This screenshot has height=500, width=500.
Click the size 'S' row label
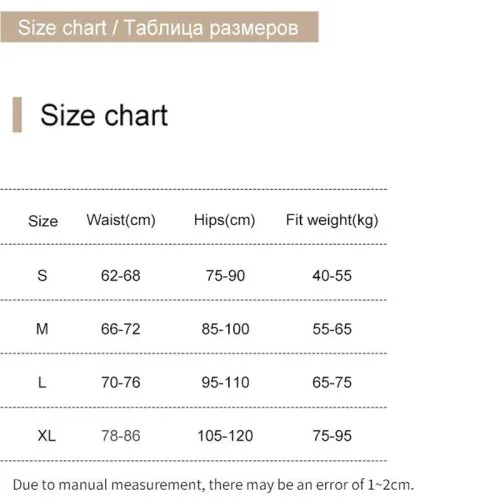pos(42,276)
